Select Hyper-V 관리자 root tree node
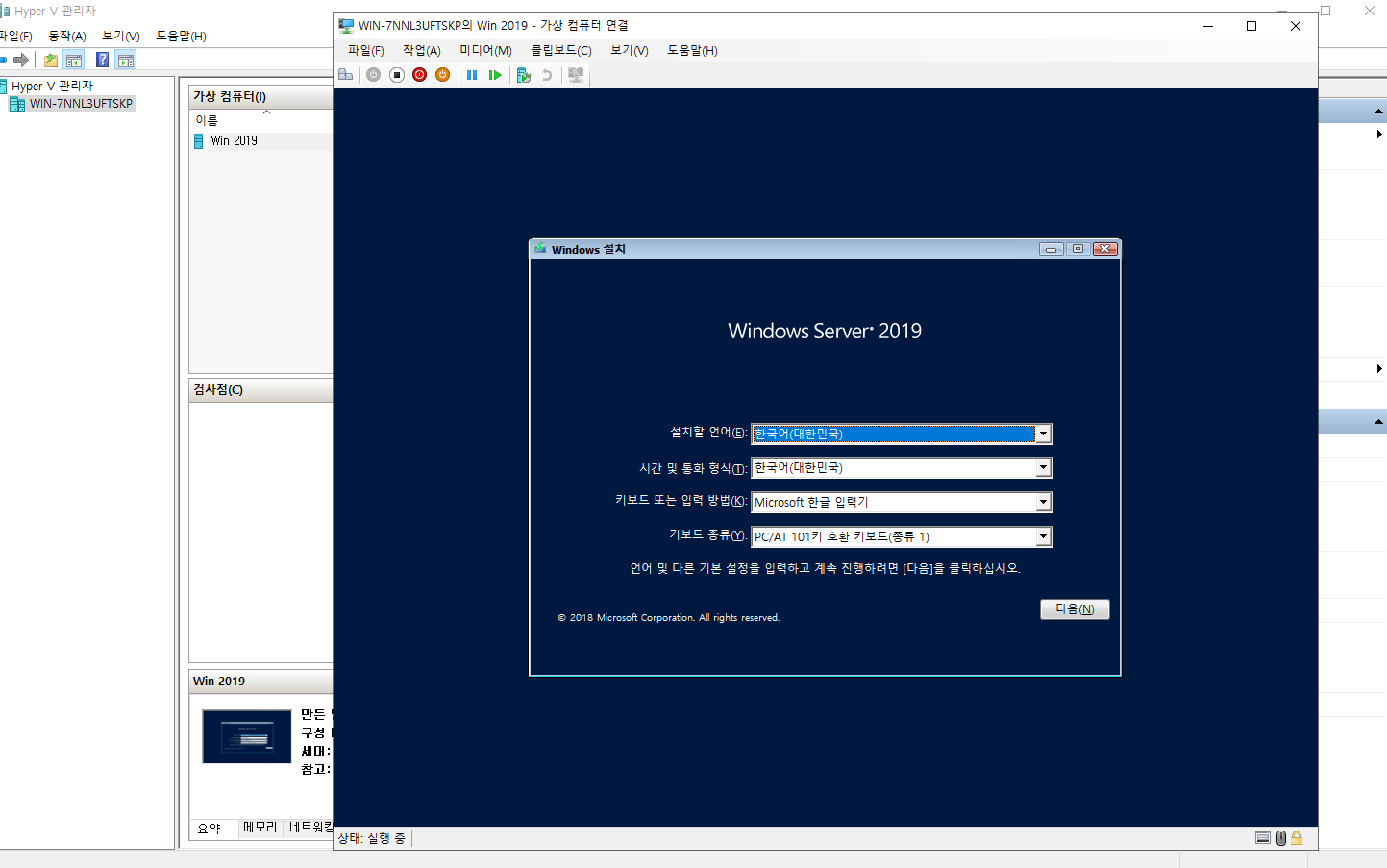Viewport: 1387px width, 868px height. point(52,86)
